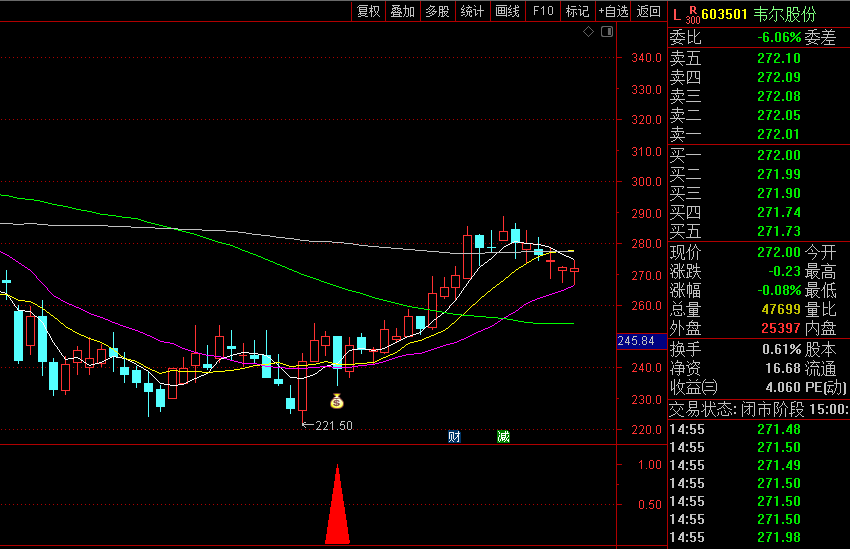Select stock code 603501
The image size is (850, 549).
[x=724, y=14]
